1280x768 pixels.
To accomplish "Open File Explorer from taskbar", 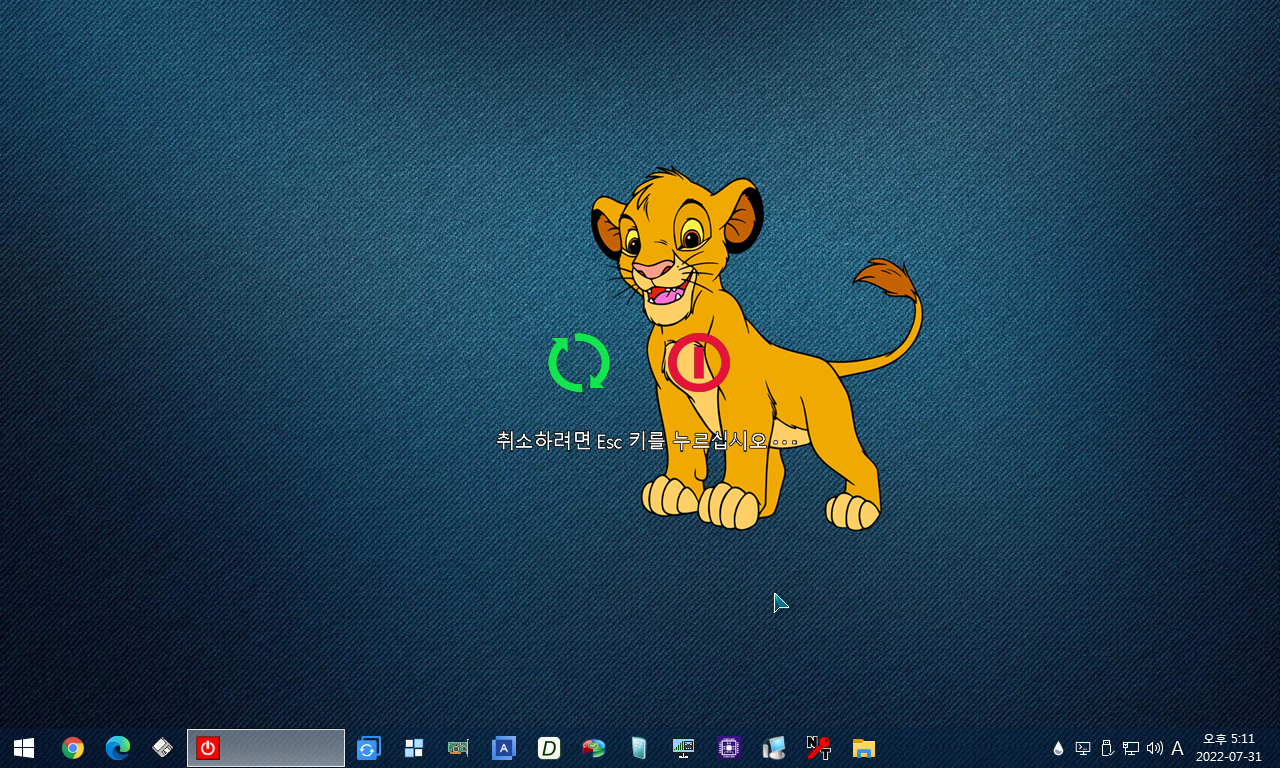I will pos(864,748).
